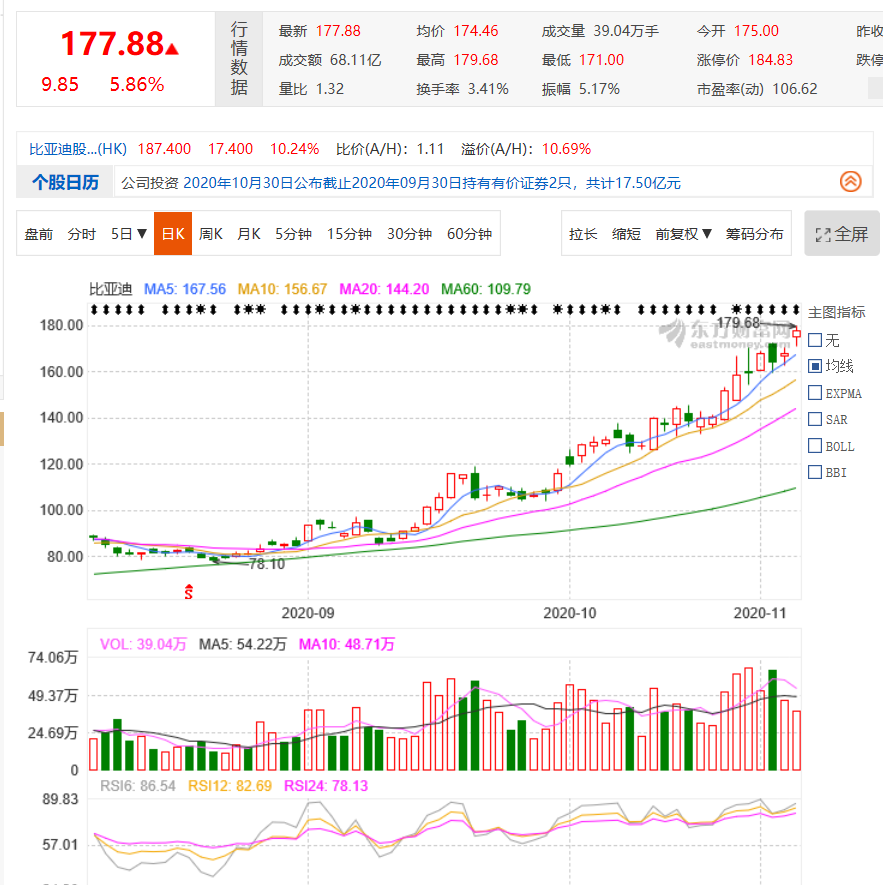Viewport: 883px width, 885px height.
Task: Click the 2020-11 date axis label
Action: coord(759,613)
